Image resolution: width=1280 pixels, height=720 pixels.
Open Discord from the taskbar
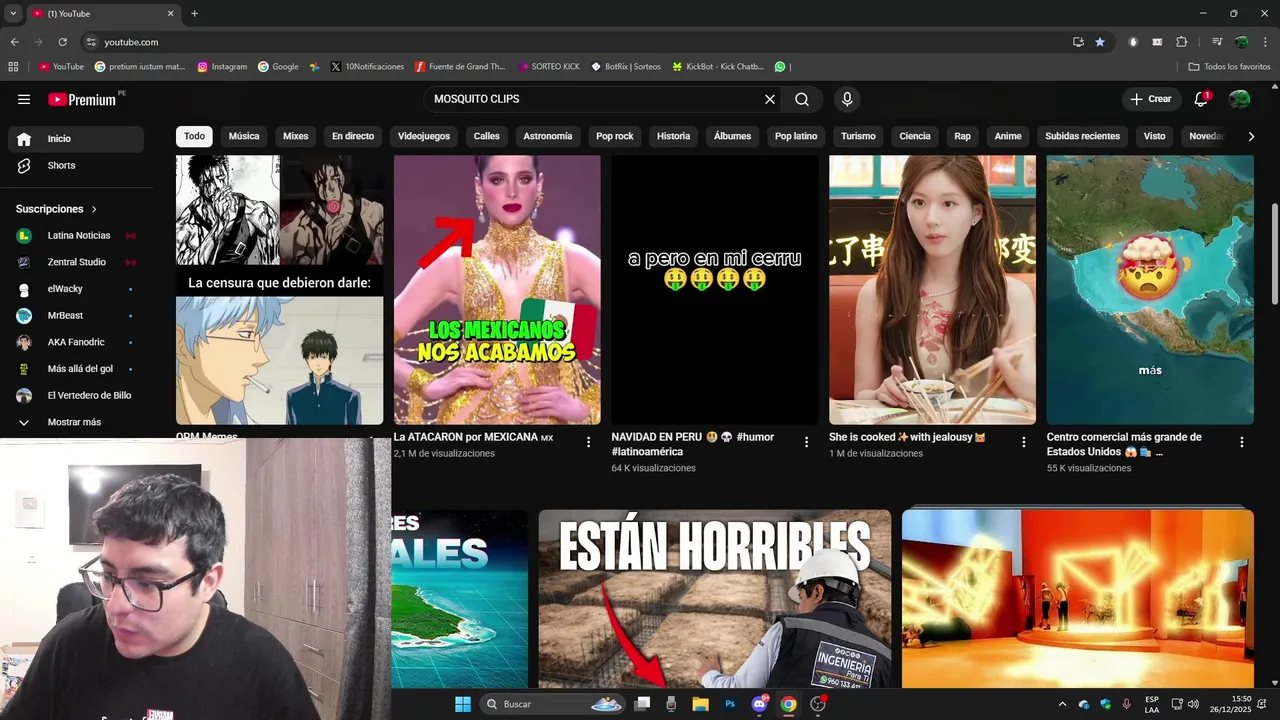click(x=759, y=704)
